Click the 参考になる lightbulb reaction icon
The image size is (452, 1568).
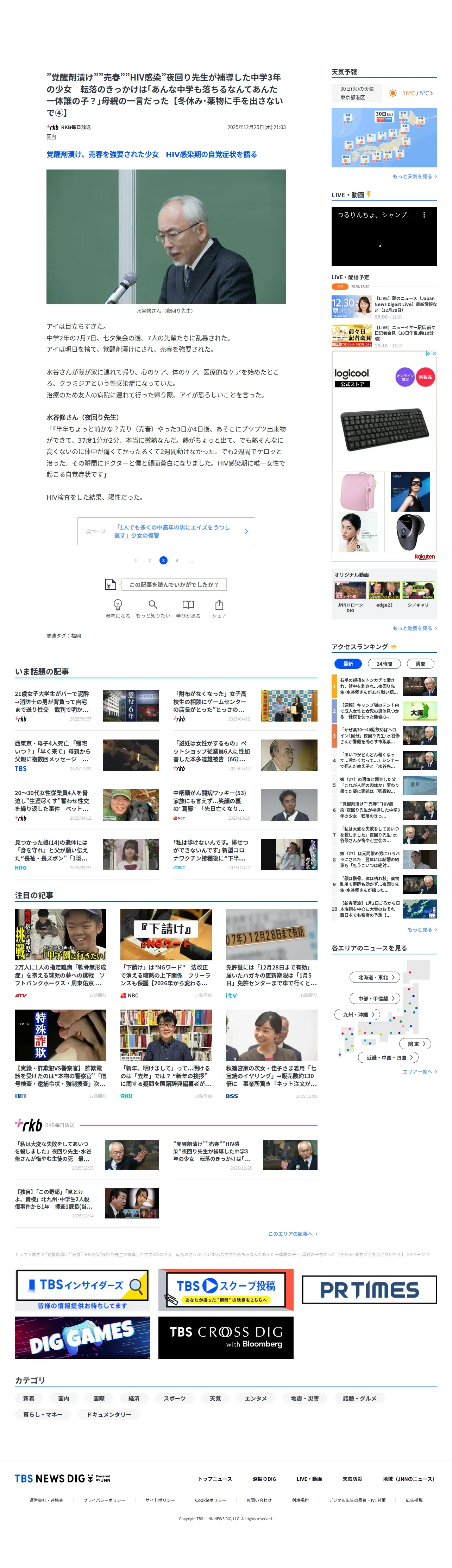[118, 604]
